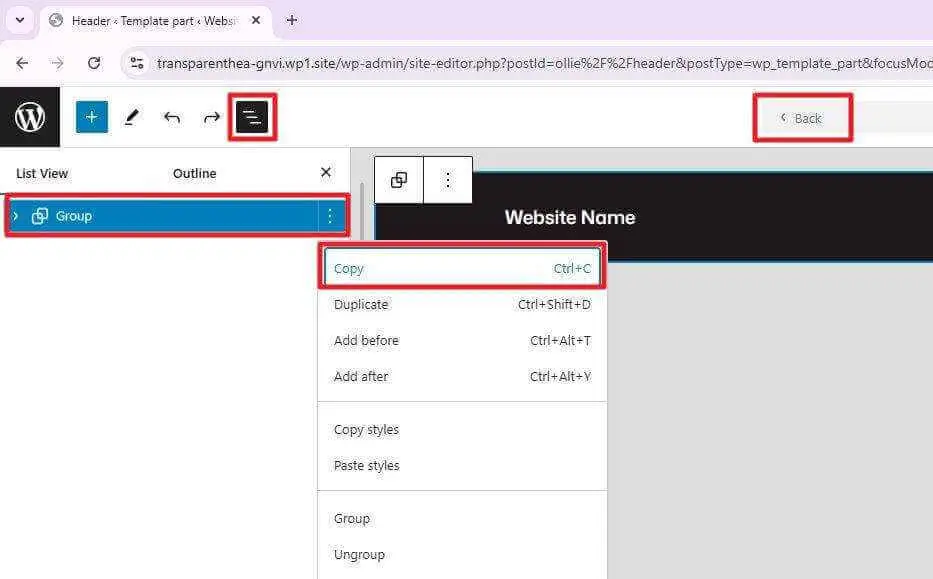Redo the last undone change

pos(212,117)
